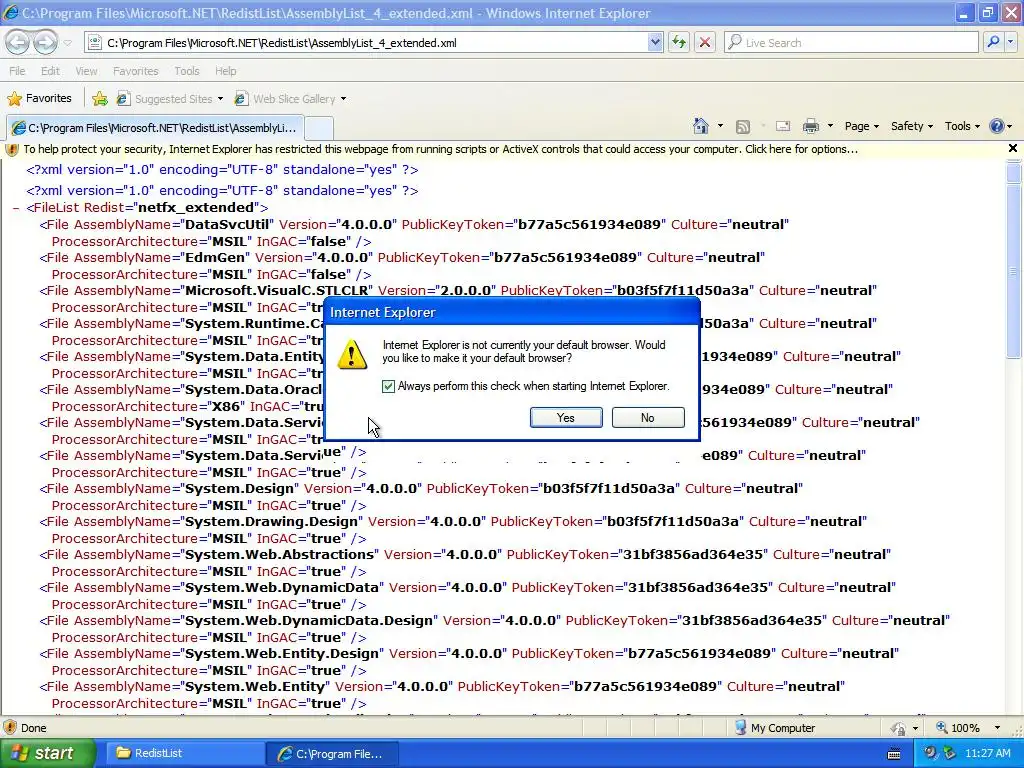Click the information bar security message

441,149
